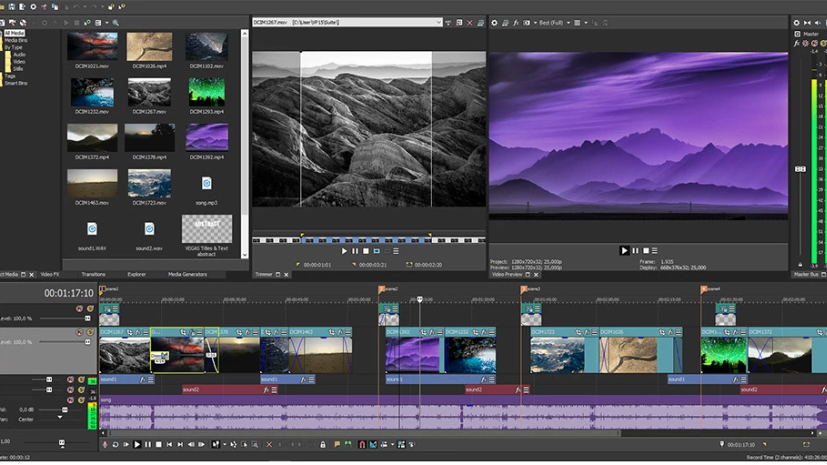
Task: Select the Video folder in media tree
Action: coord(20,60)
